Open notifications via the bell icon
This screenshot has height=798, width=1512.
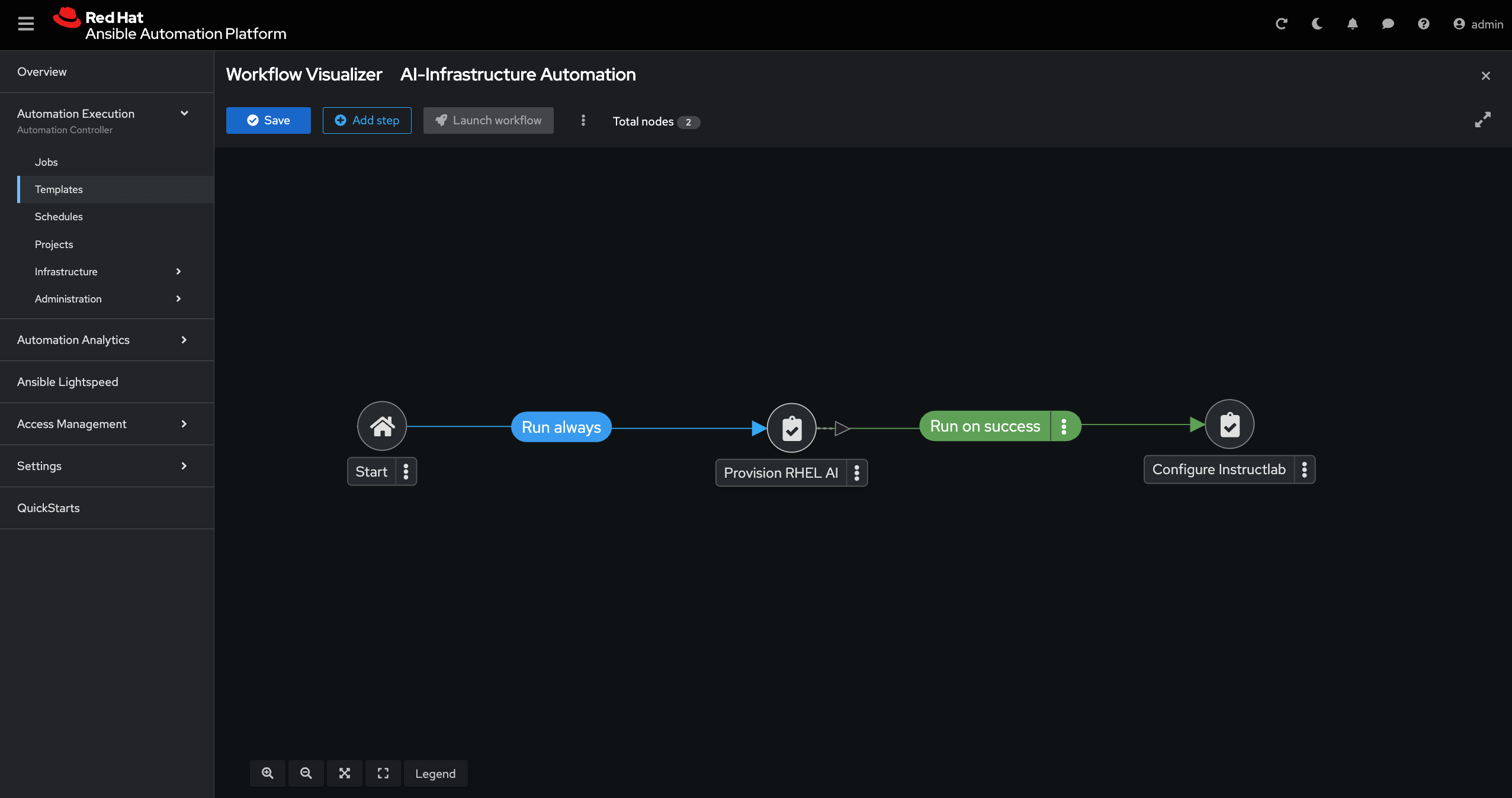1353,24
